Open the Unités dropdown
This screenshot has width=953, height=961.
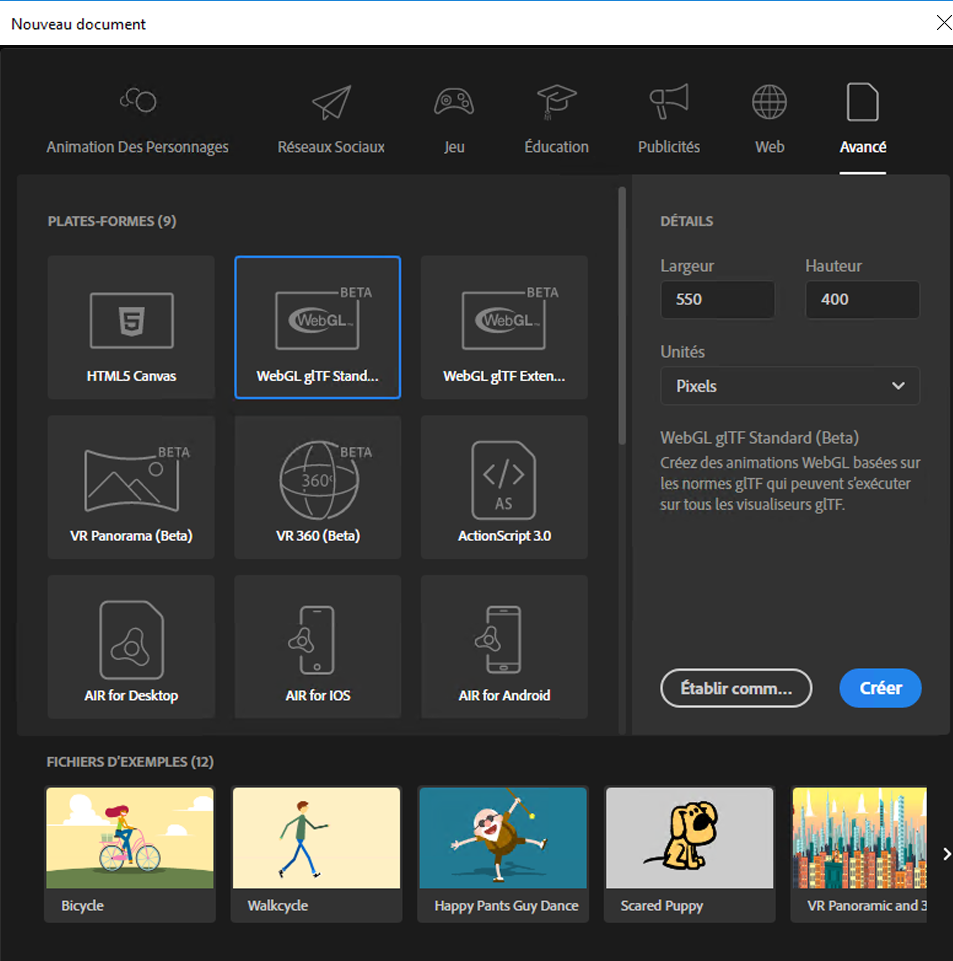point(789,386)
